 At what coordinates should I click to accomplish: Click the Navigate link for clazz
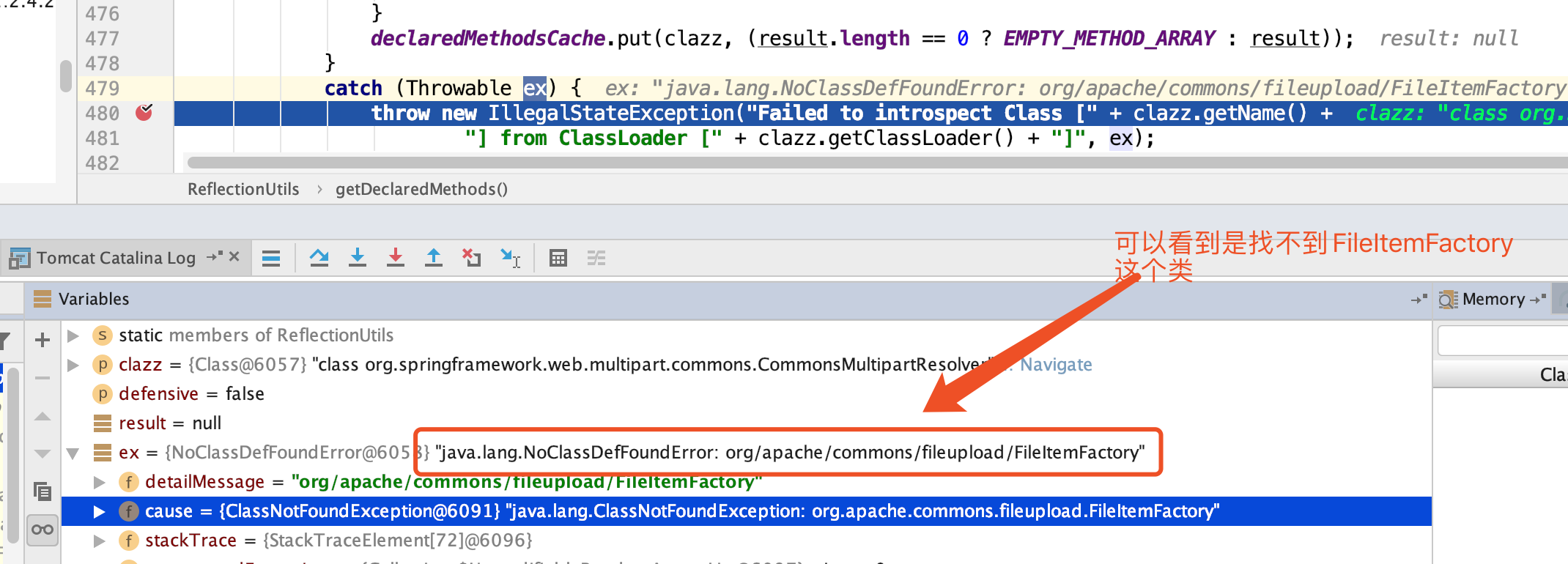1056,365
